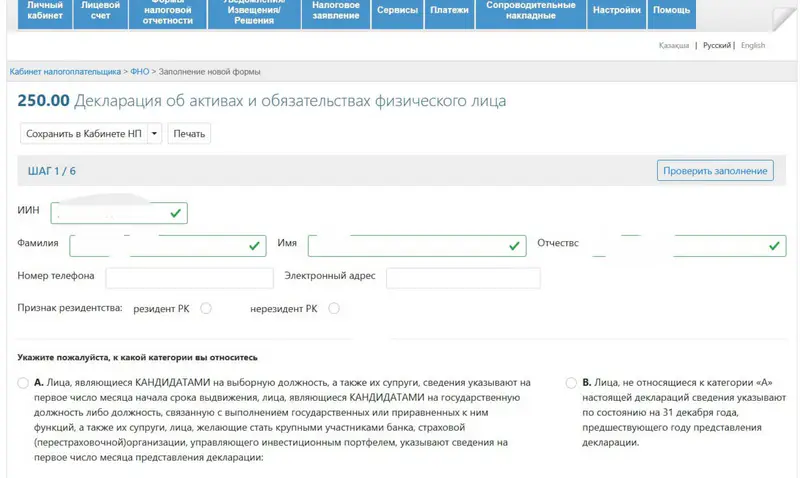
Task: Select the нерезидент РК radio button
Action: pyautogui.click(x=334, y=309)
